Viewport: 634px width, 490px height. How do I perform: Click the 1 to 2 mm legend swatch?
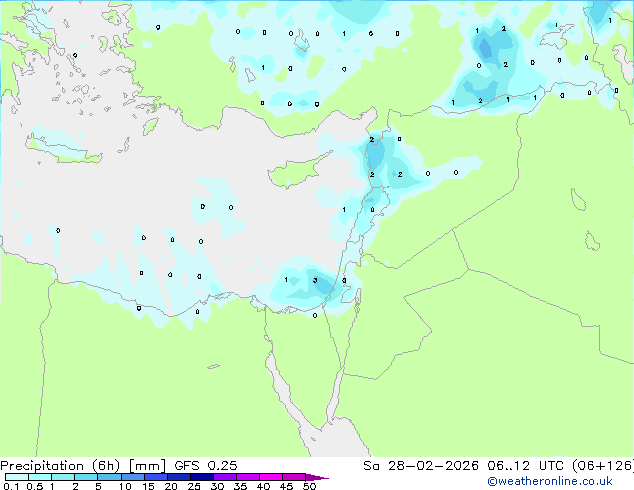[x=63, y=477]
